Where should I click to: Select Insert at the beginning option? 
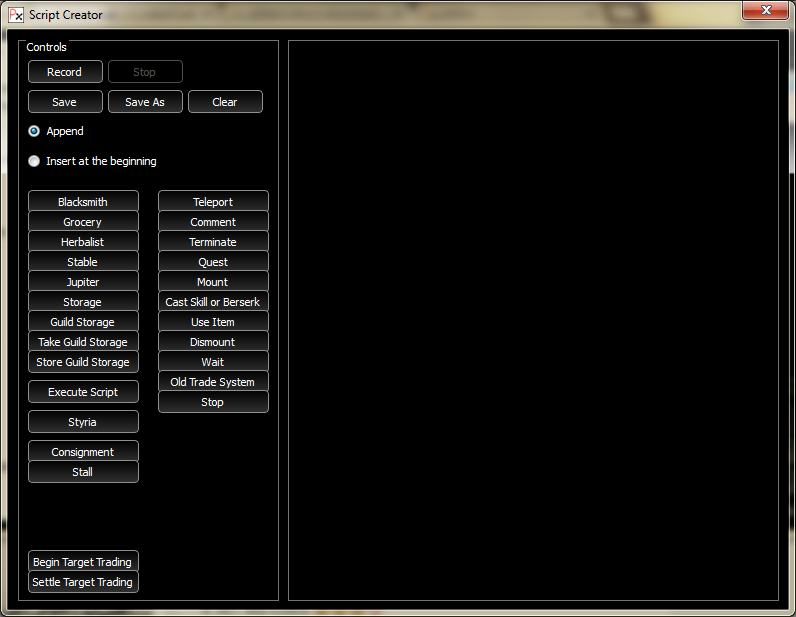click(x=35, y=161)
